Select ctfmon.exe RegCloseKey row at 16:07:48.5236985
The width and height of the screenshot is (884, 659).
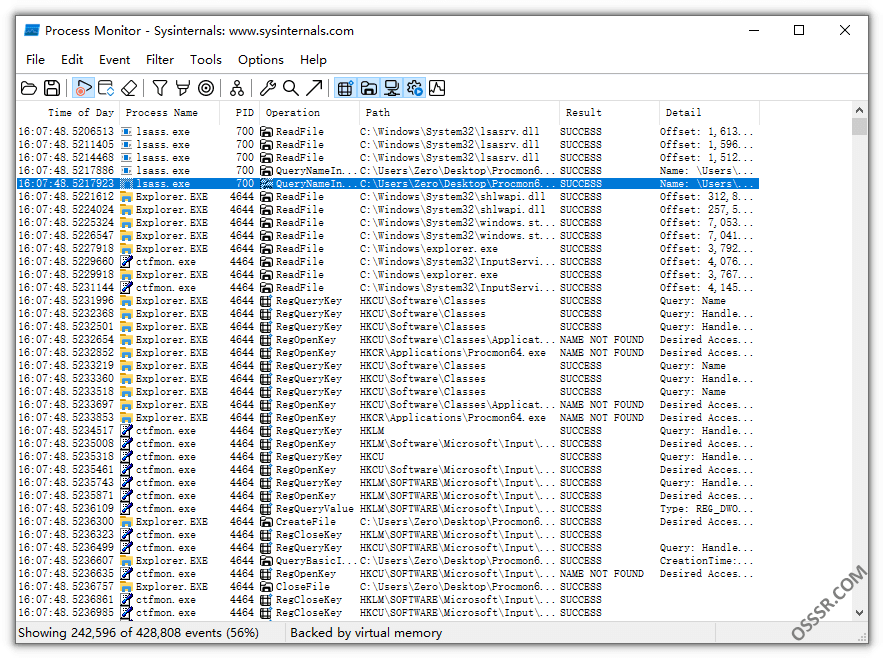click(388, 613)
